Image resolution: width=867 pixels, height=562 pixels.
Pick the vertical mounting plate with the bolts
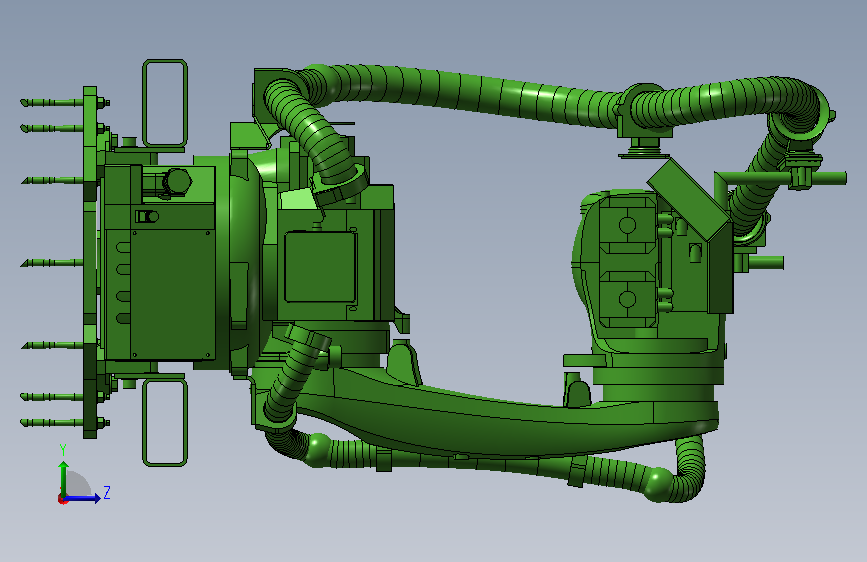[x=90, y=262]
